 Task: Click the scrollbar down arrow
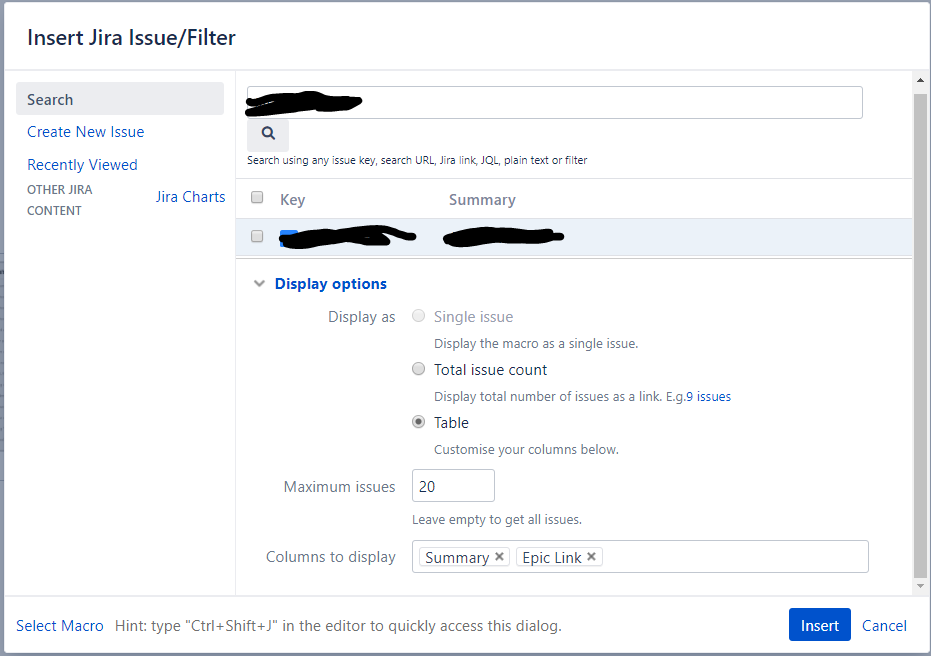pyautogui.click(x=920, y=586)
